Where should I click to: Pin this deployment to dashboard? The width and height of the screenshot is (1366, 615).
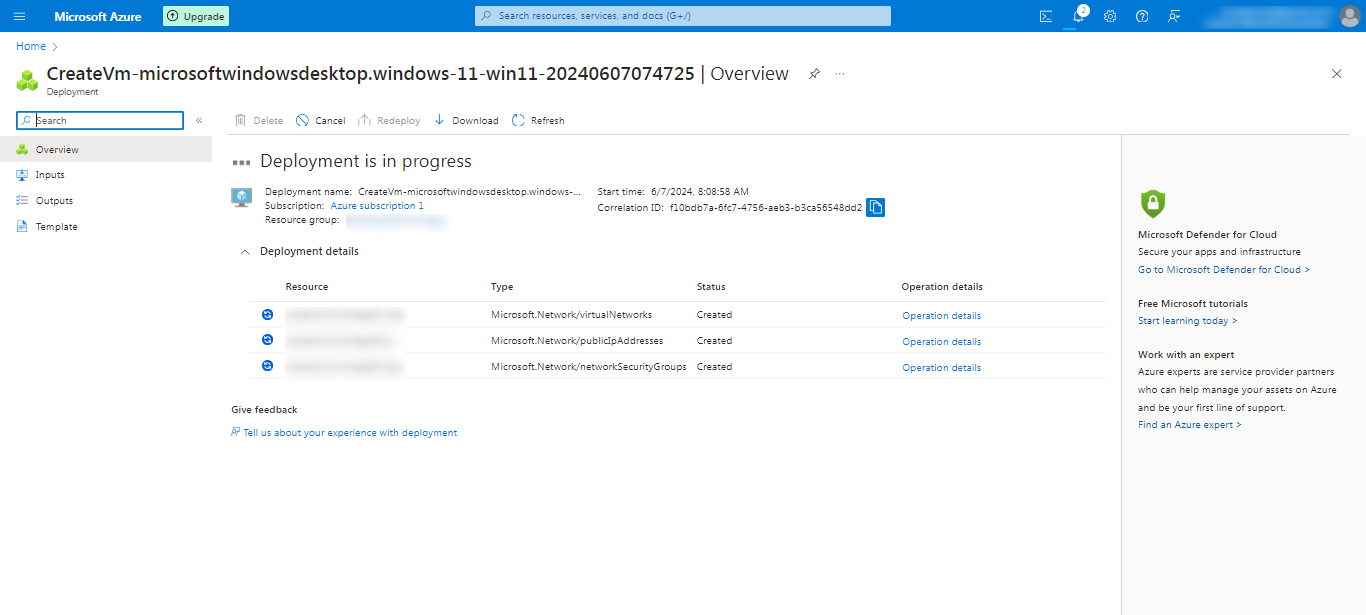814,74
